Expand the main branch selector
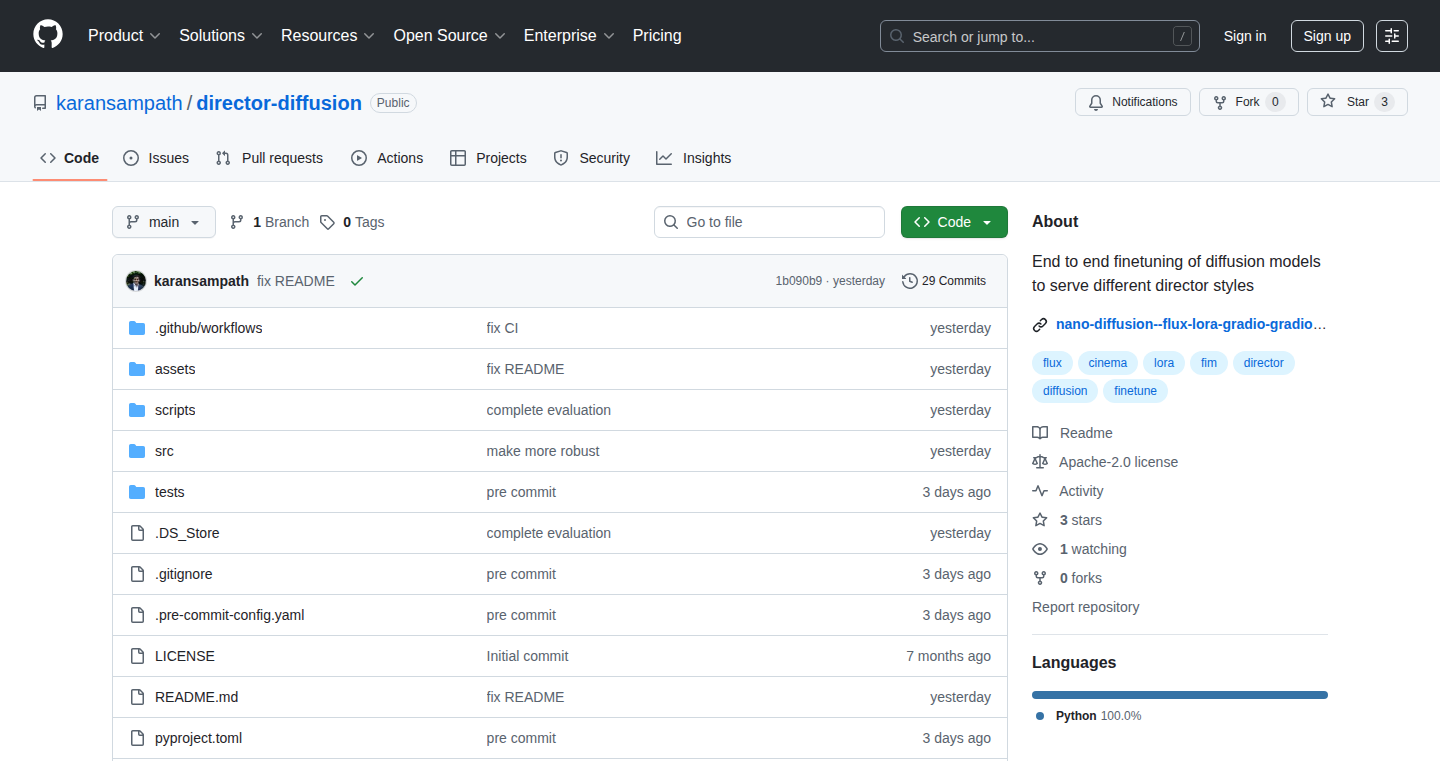 tap(164, 222)
